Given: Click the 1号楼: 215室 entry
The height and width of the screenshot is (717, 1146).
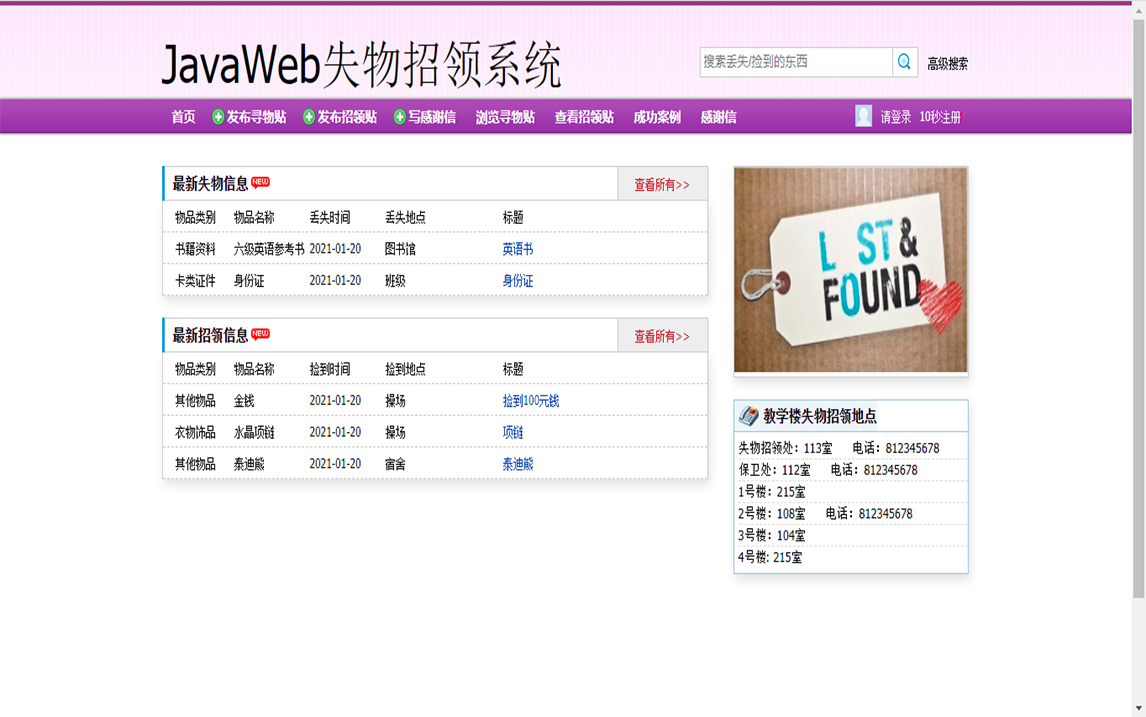Looking at the screenshot, I should [x=772, y=492].
